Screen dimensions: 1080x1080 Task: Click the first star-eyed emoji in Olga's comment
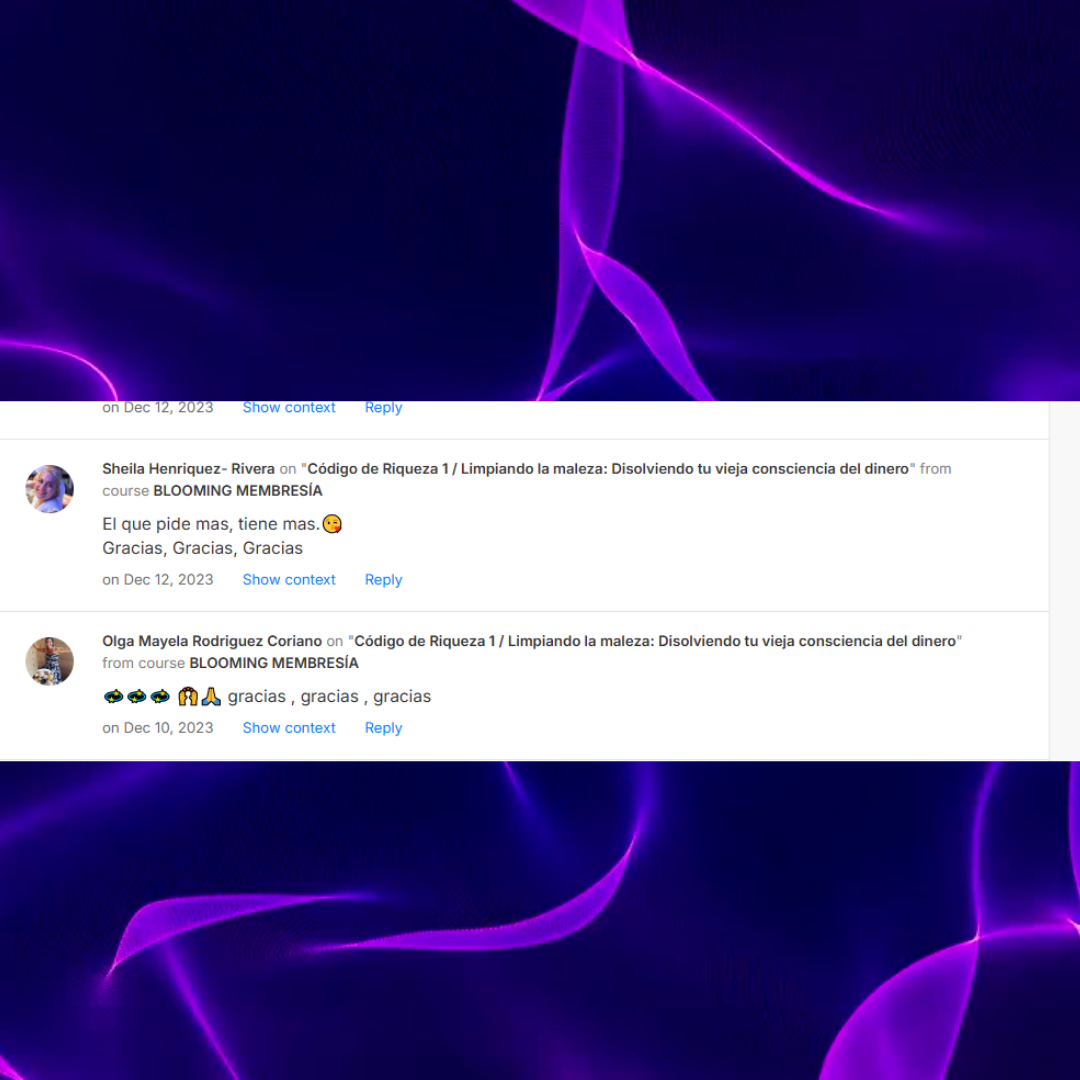point(113,696)
